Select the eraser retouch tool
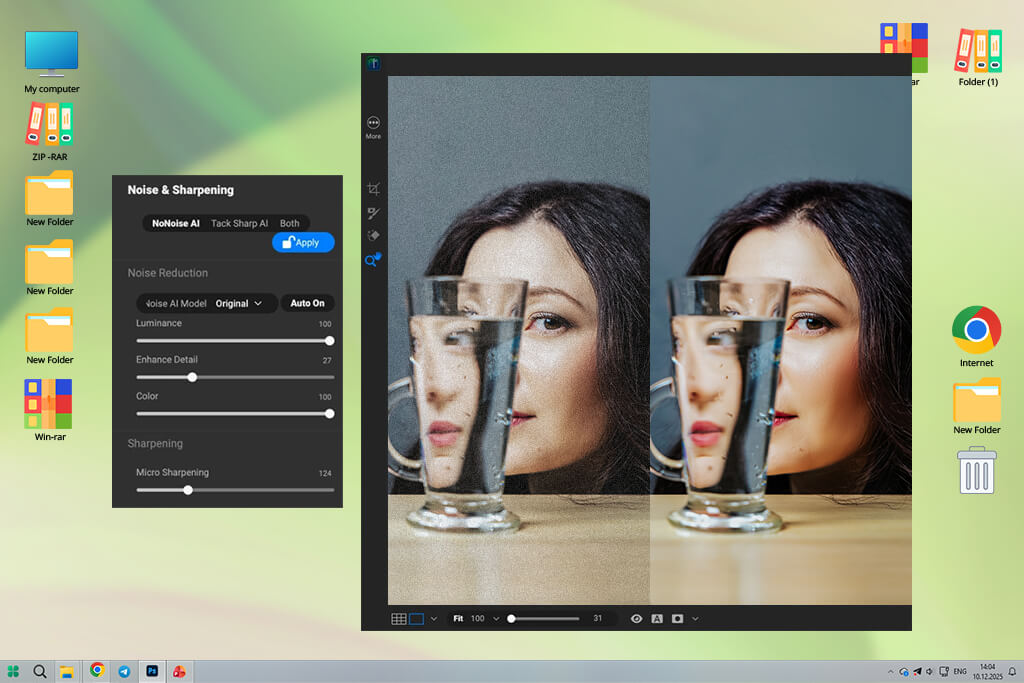 coord(374,236)
